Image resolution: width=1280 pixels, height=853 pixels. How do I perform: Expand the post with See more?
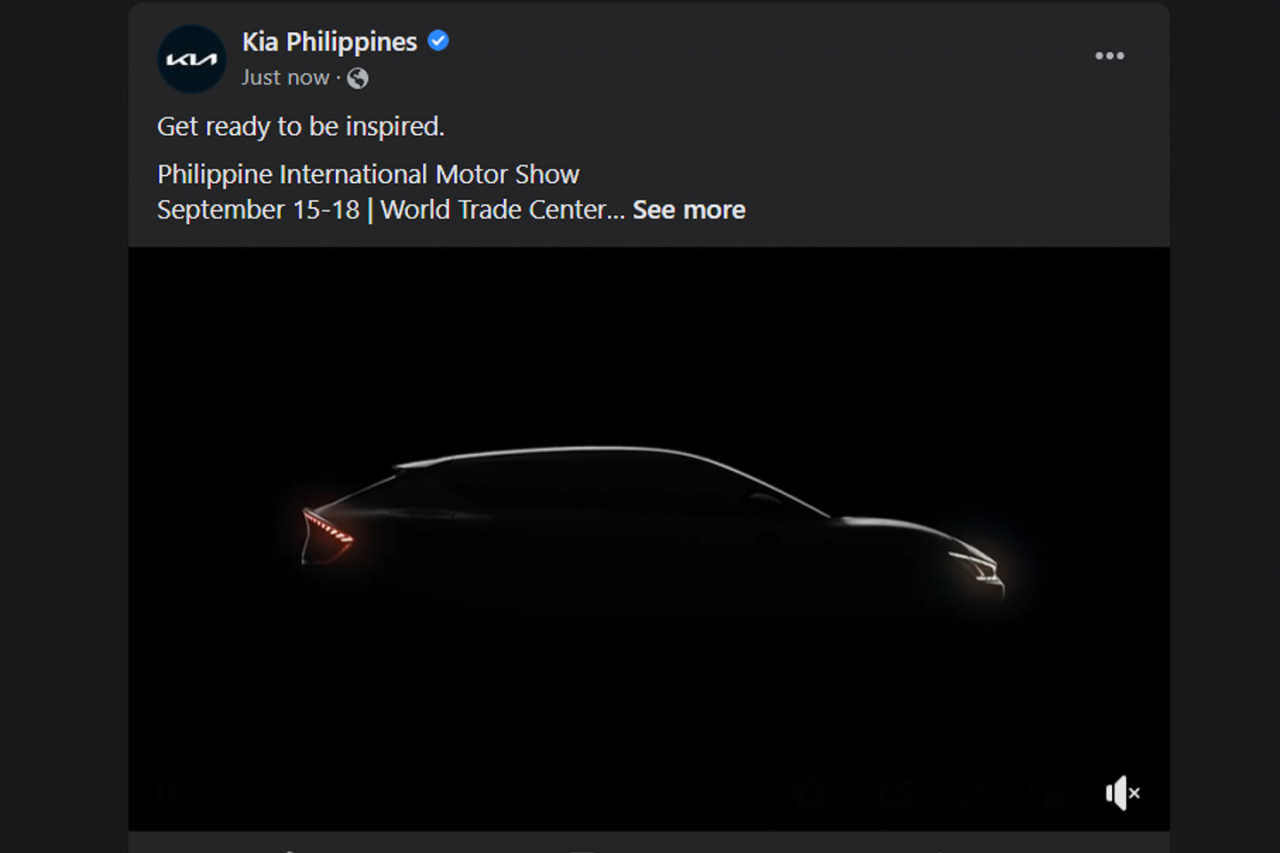coord(689,210)
